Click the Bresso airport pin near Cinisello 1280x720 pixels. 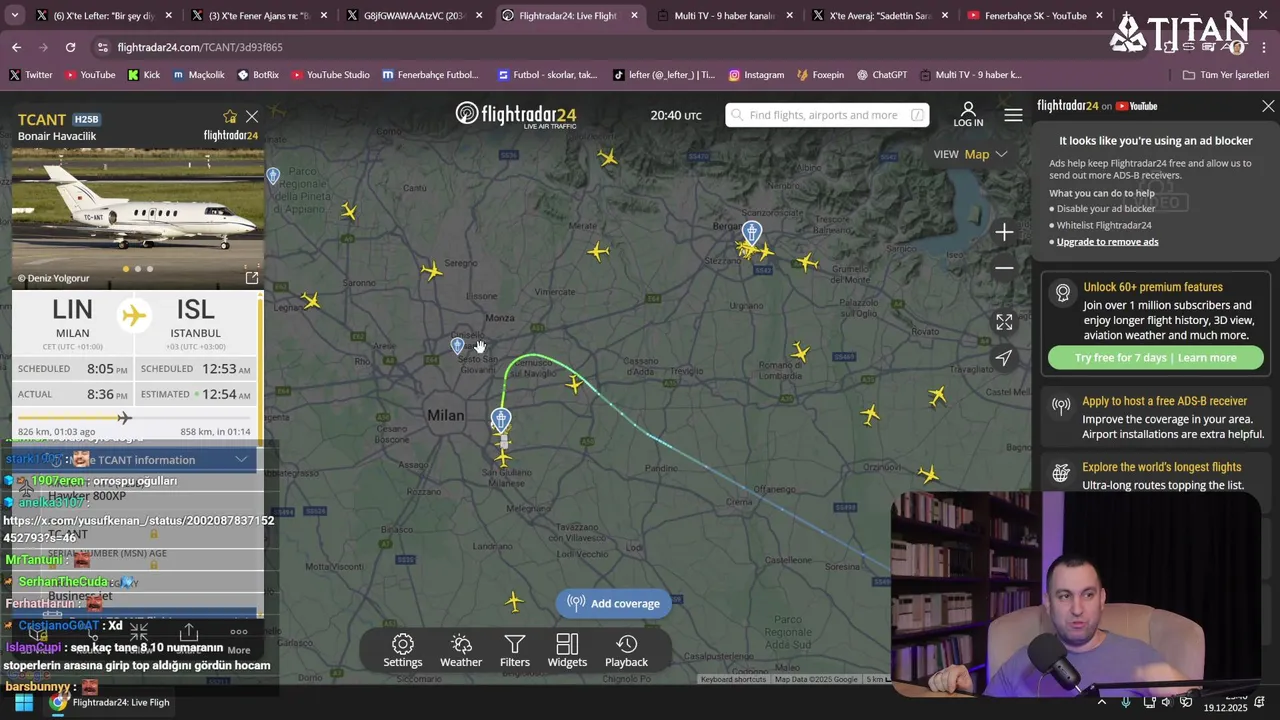pyautogui.click(x=457, y=346)
